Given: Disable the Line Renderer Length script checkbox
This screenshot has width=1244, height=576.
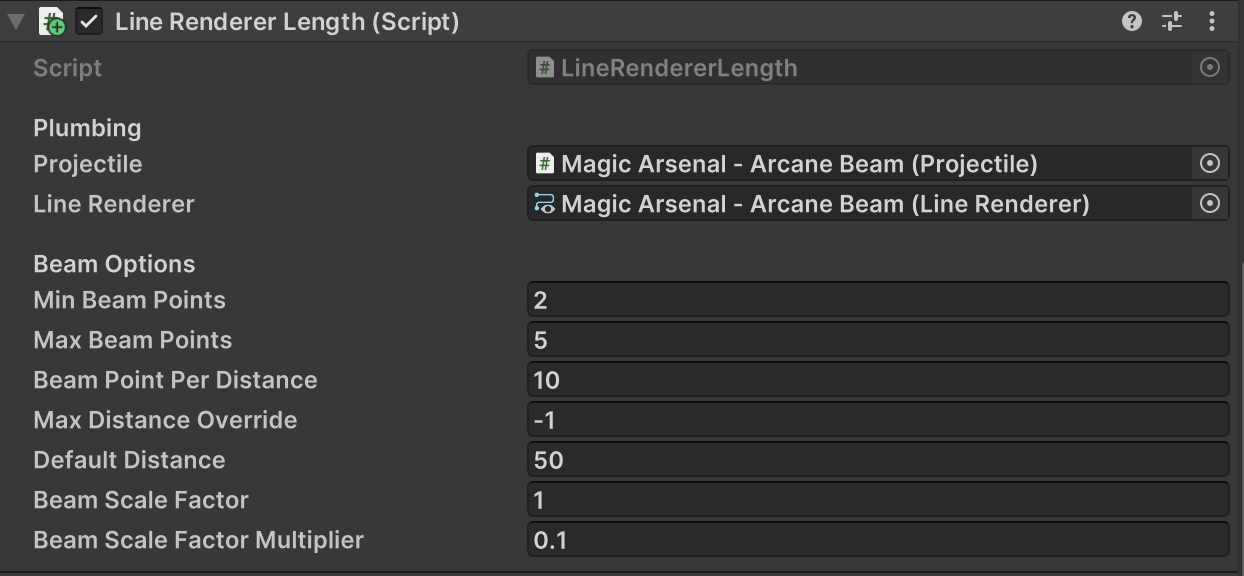Looking at the screenshot, I should pyautogui.click(x=90, y=22).
